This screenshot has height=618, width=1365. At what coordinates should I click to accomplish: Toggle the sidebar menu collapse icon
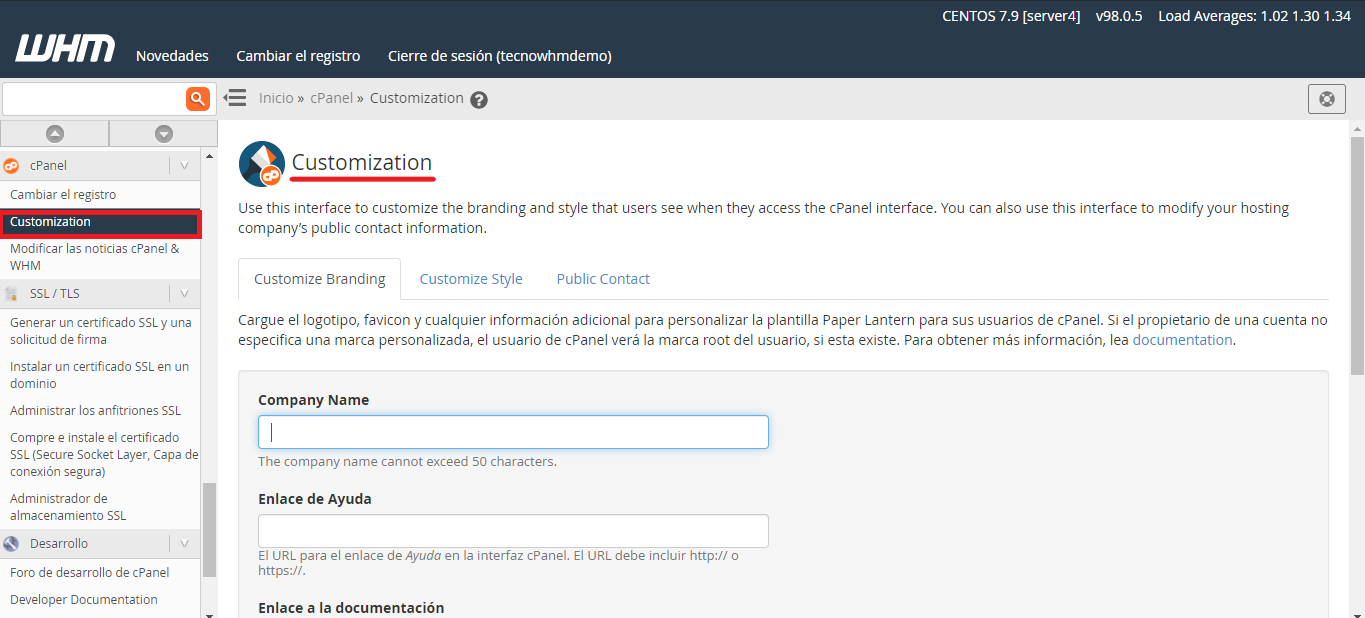pos(235,98)
